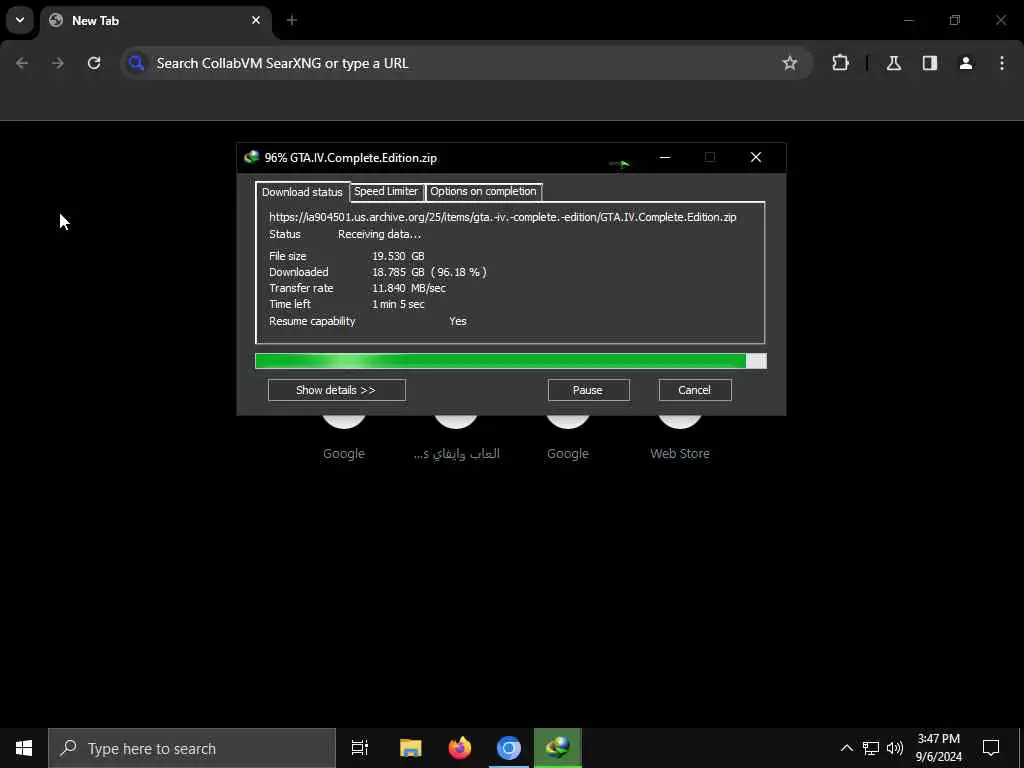Open volume control tray icon
This screenshot has height=768, width=1024.
click(895, 748)
